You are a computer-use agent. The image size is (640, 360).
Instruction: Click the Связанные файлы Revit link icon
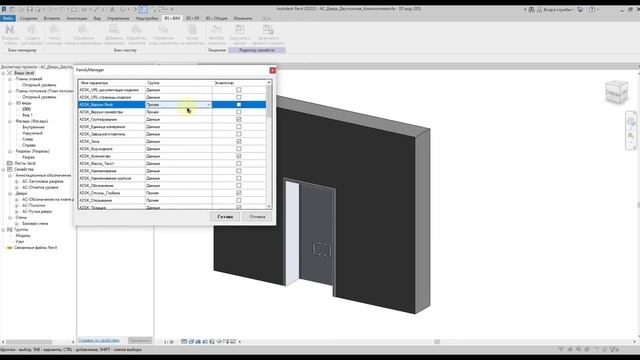pos(10,247)
